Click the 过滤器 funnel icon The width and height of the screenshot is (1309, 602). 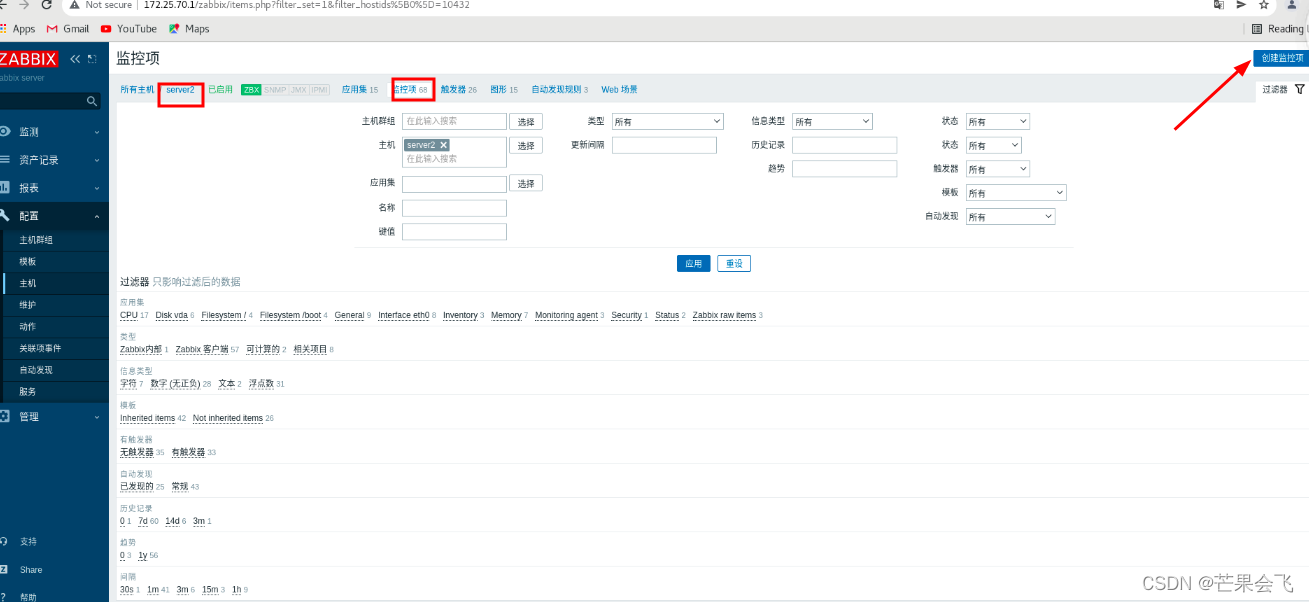click(x=1299, y=89)
